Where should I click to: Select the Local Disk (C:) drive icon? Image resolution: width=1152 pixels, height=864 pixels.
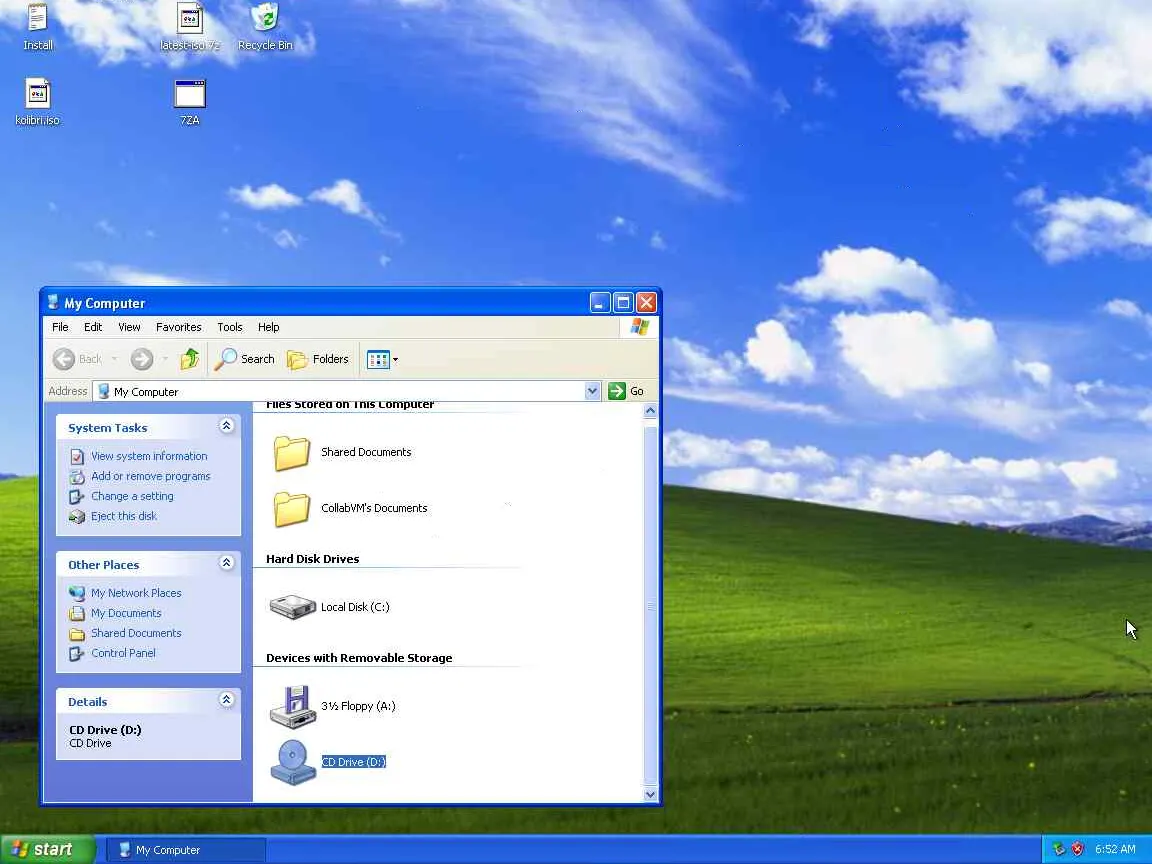click(x=292, y=607)
